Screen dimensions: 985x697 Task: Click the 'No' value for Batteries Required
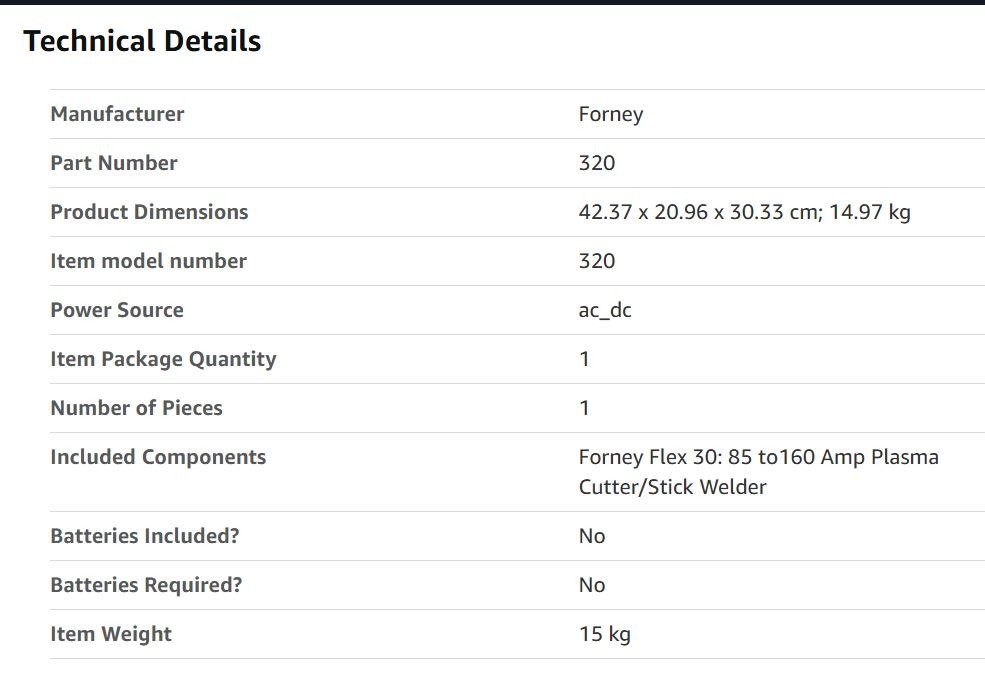592,585
